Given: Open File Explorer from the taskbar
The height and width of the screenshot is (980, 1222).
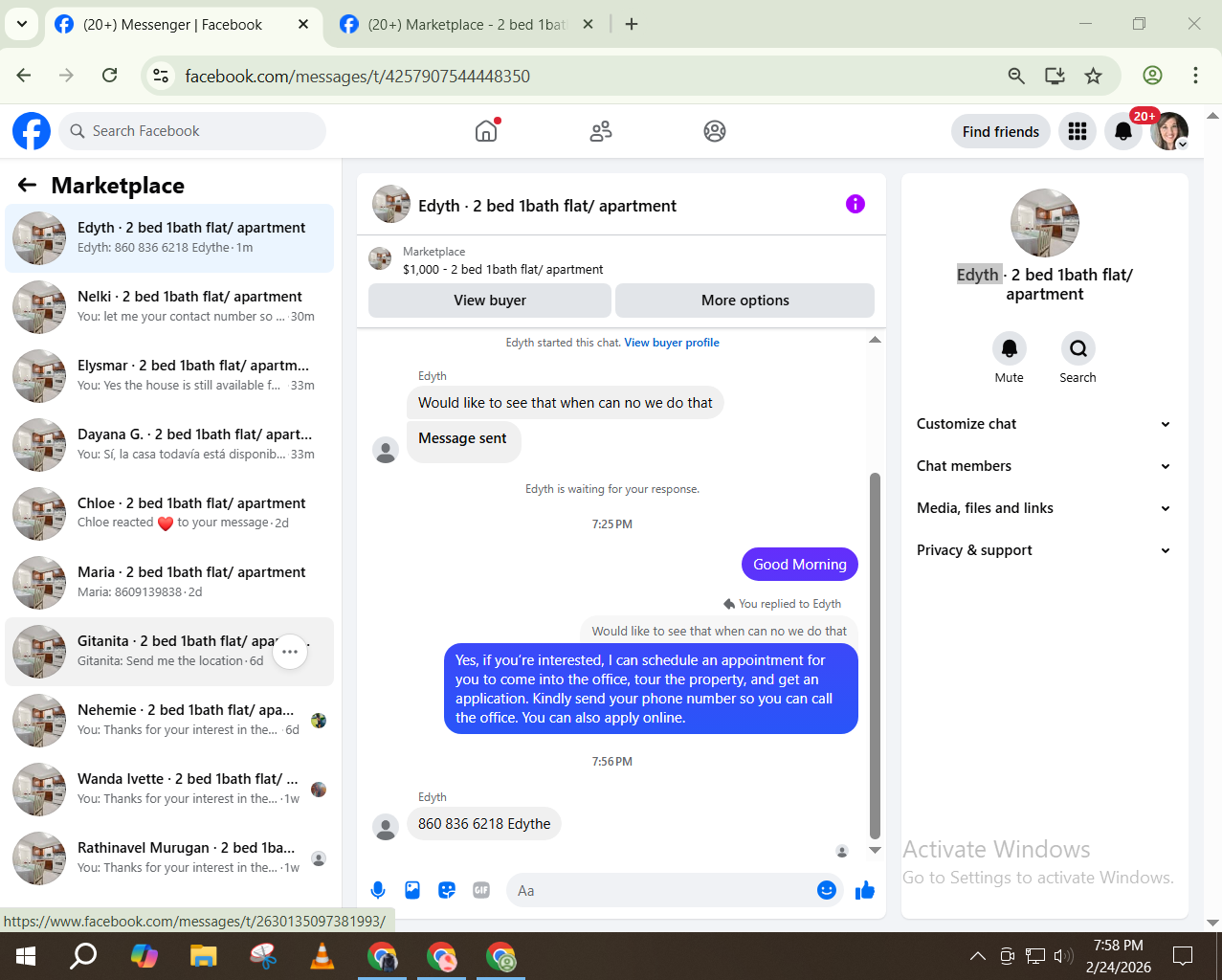Looking at the screenshot, I should (204, 955).
